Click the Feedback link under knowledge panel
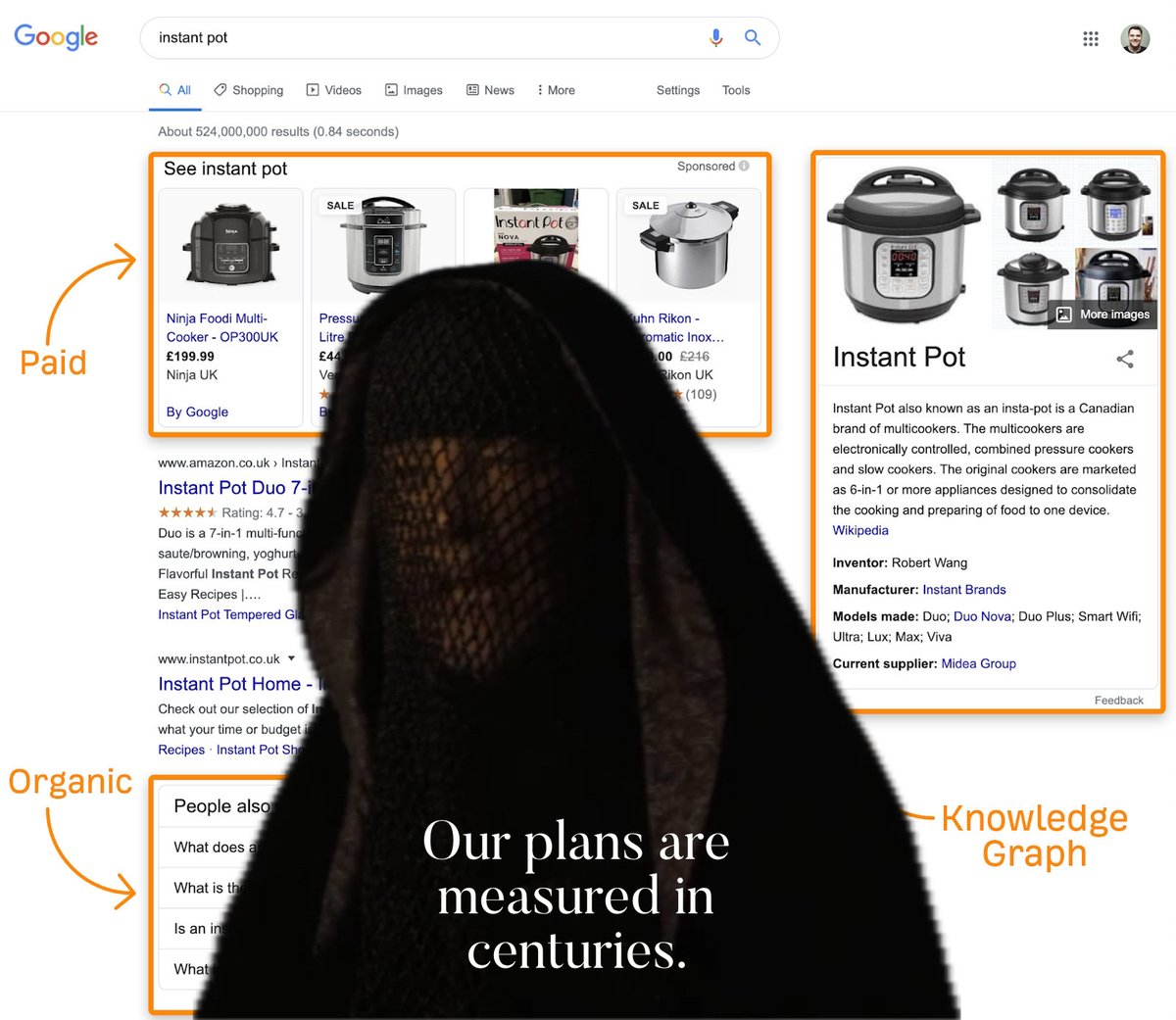The height and width of the screenshot is (1020, 1176). pos(1119,700)
